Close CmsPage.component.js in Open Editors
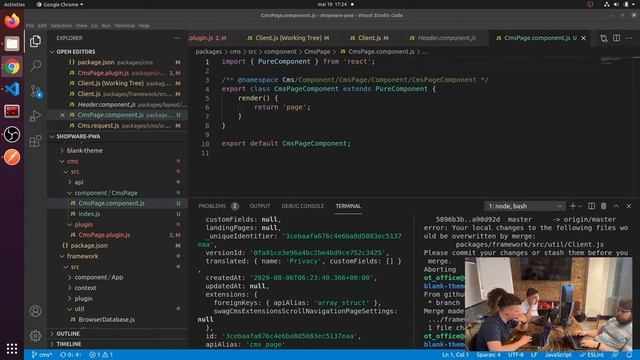 coord(62,115)
